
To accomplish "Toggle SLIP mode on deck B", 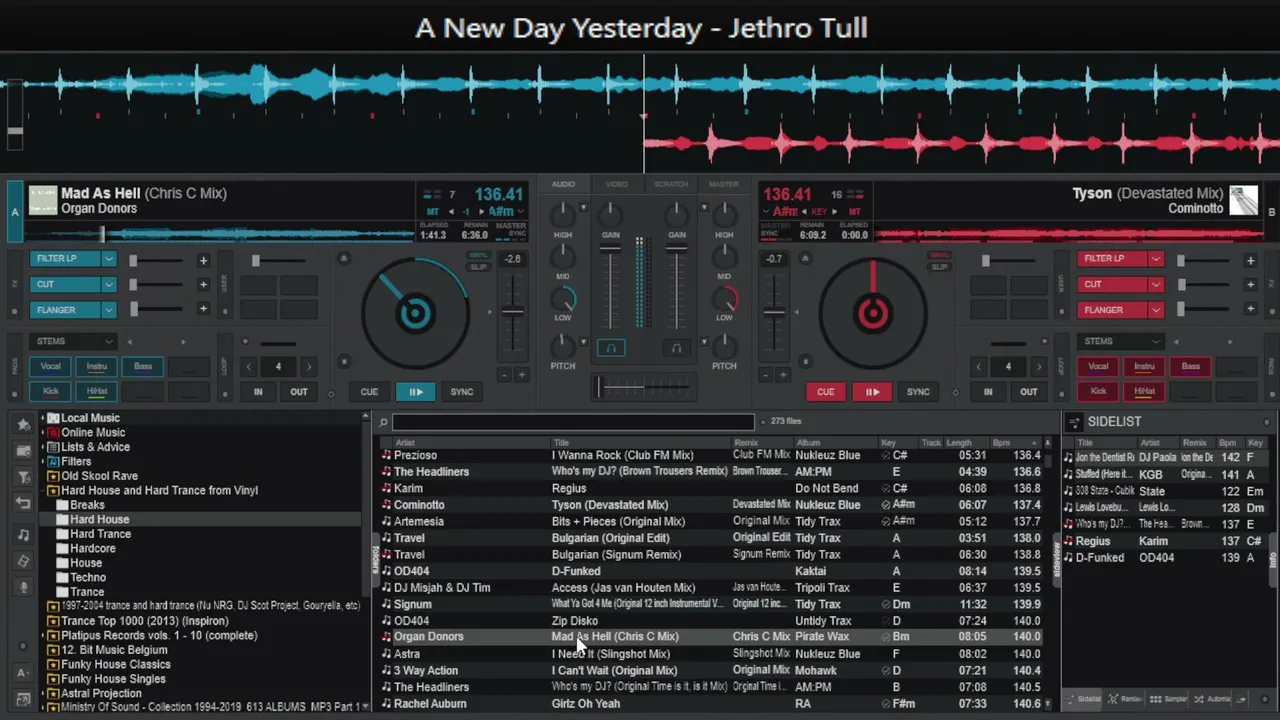I will tap(939, 267).
